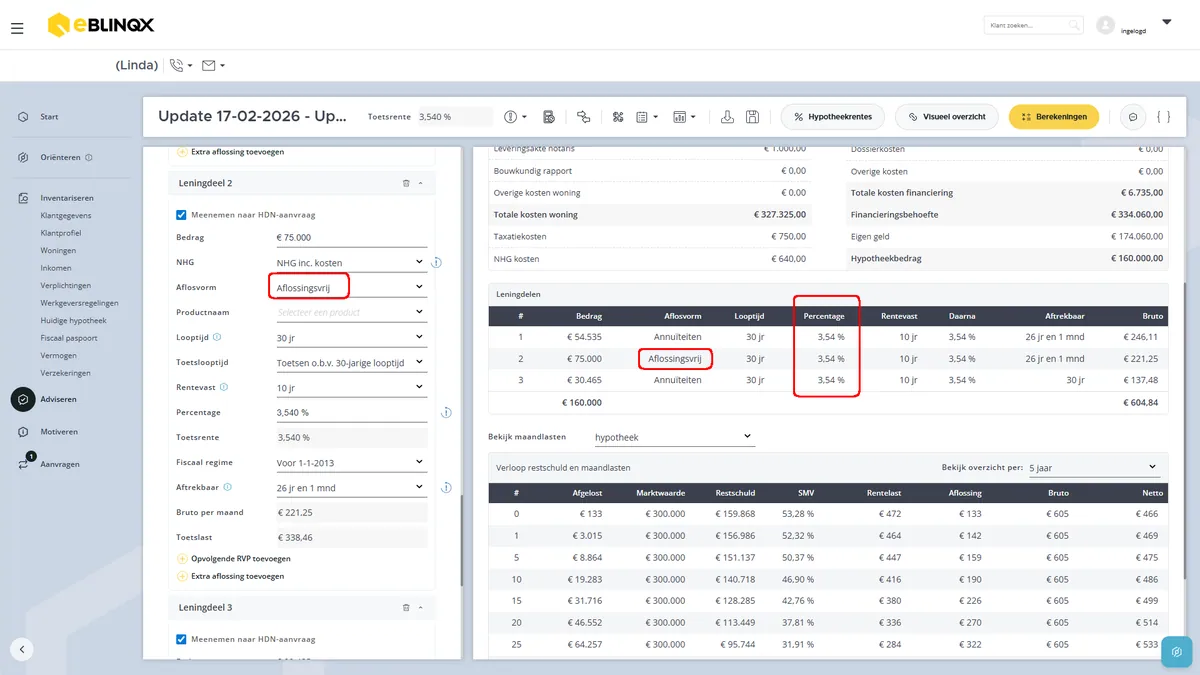The width and height of the screenshot is (1200, 675).
Task: Delete Leningdeel 3 with trash icon
Action: [406, 608]
